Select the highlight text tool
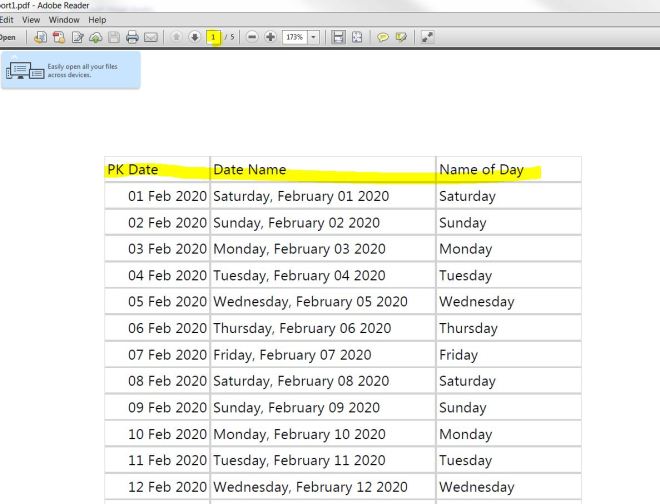 point(401,37)
